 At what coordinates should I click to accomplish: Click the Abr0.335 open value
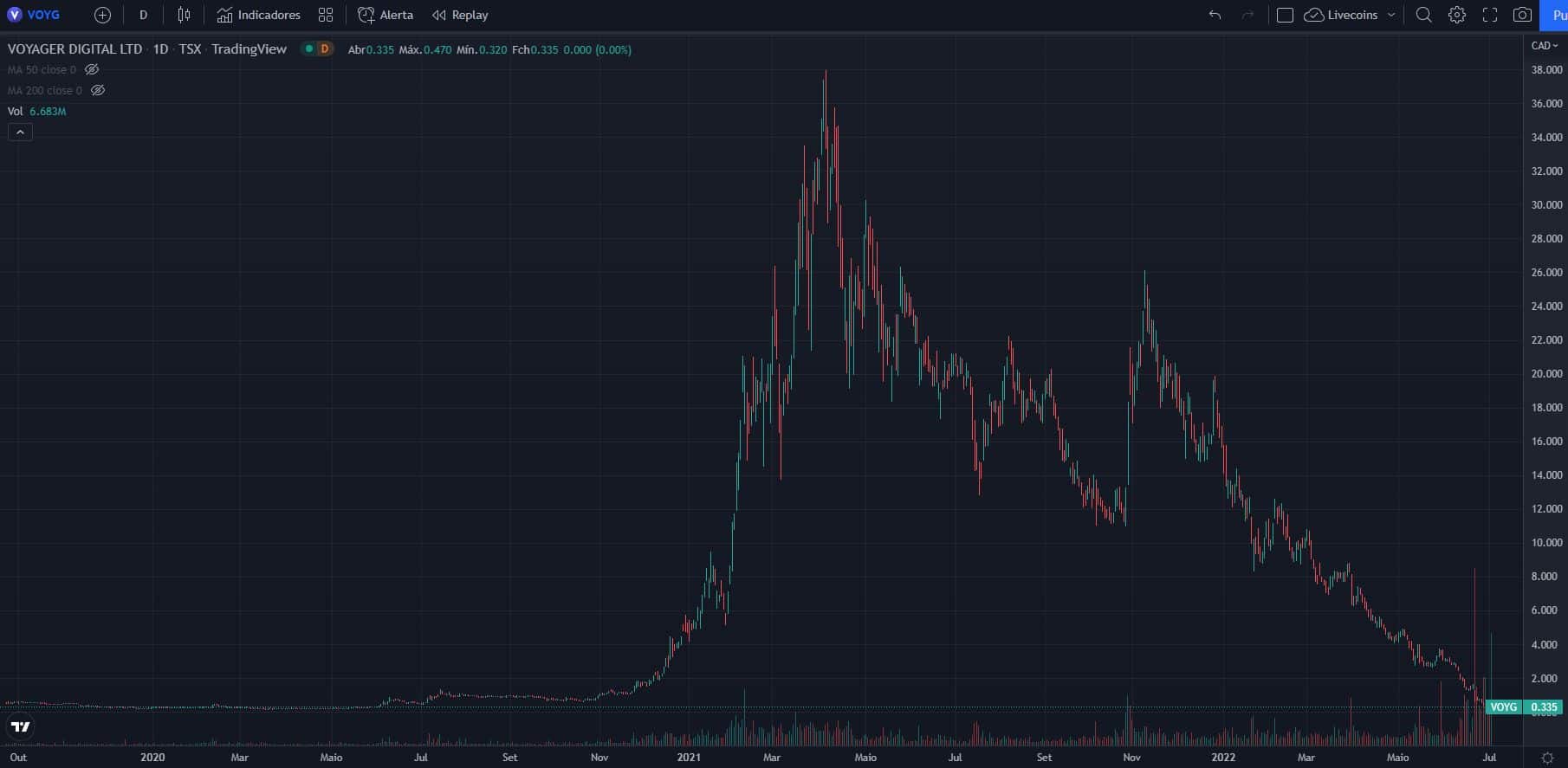tap(371, 50)
